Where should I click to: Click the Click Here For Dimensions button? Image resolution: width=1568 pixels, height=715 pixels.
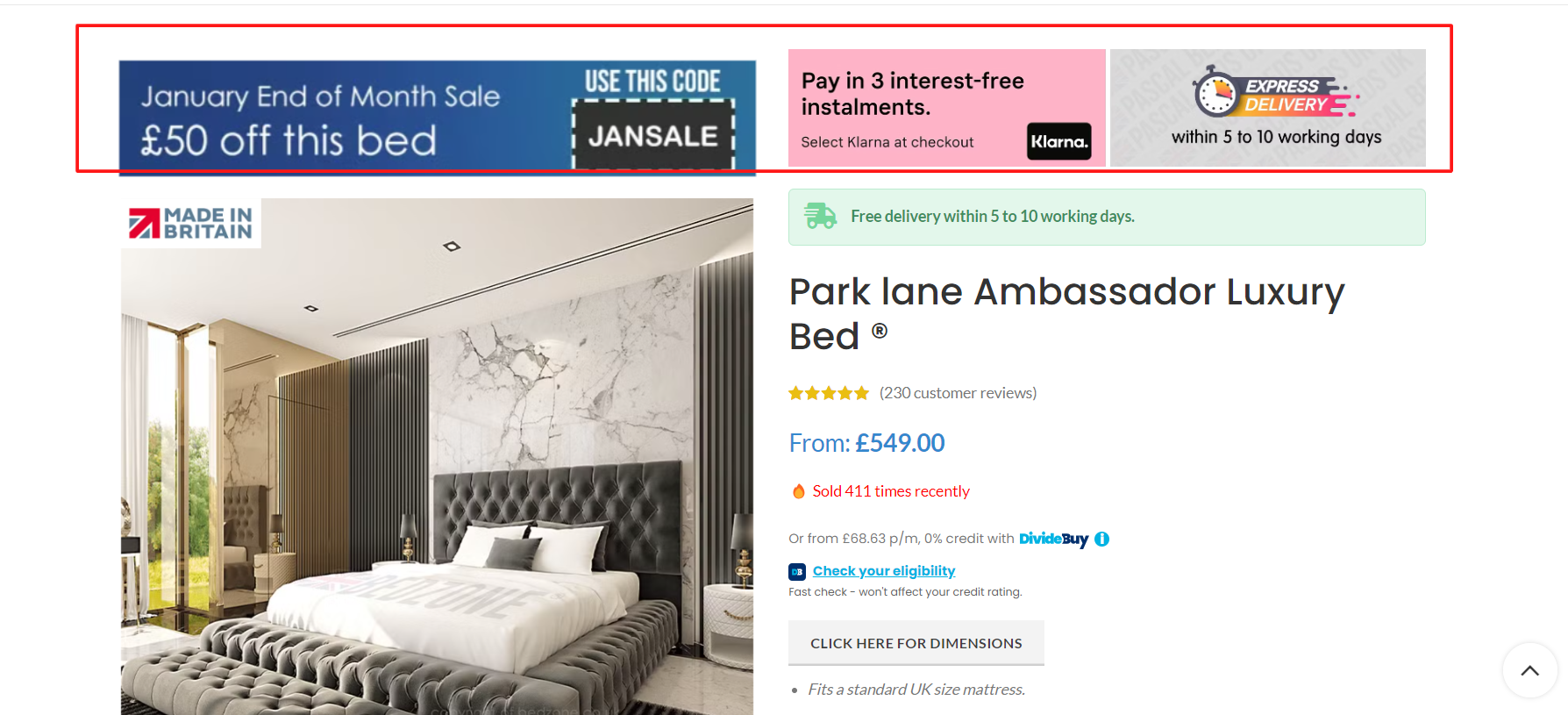[916, 643]
